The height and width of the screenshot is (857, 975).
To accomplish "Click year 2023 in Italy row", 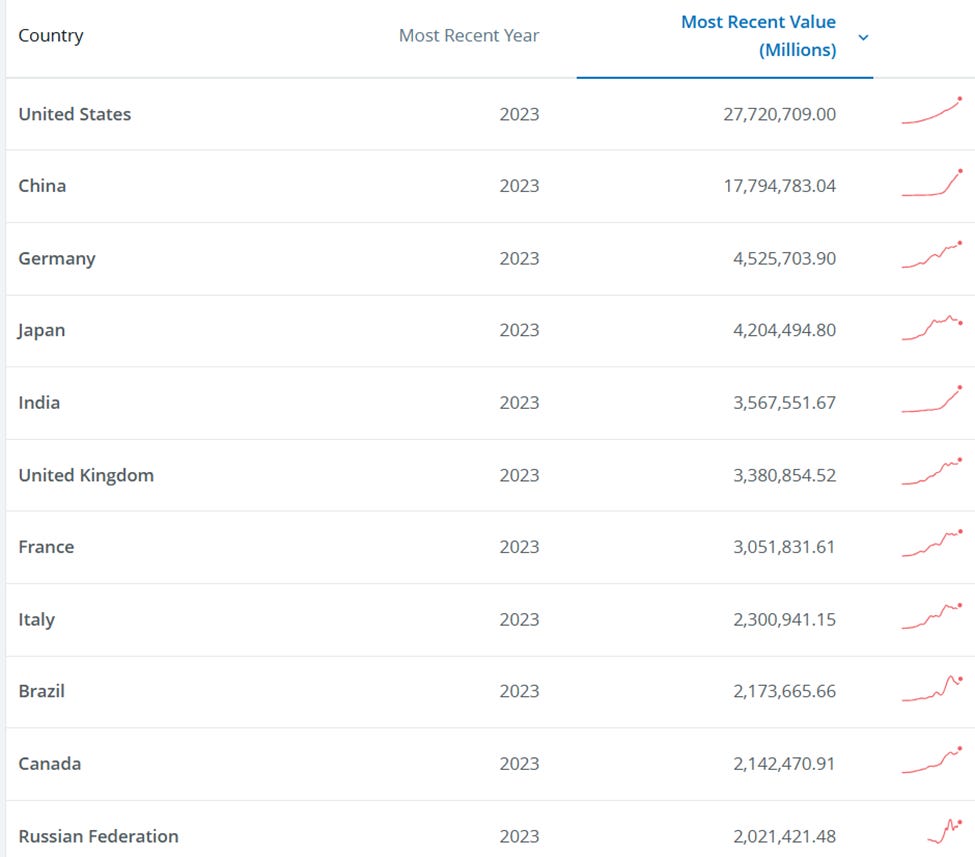I will click(519, 619).
